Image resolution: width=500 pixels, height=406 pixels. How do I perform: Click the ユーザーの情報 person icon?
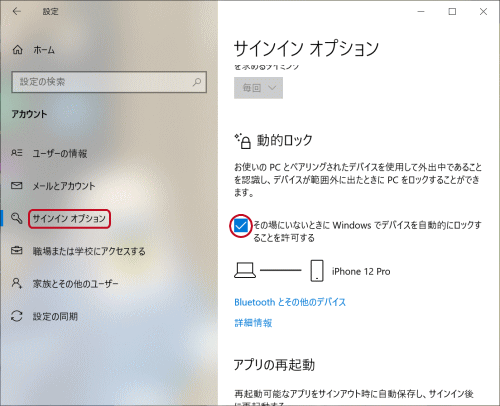(17, 153)
